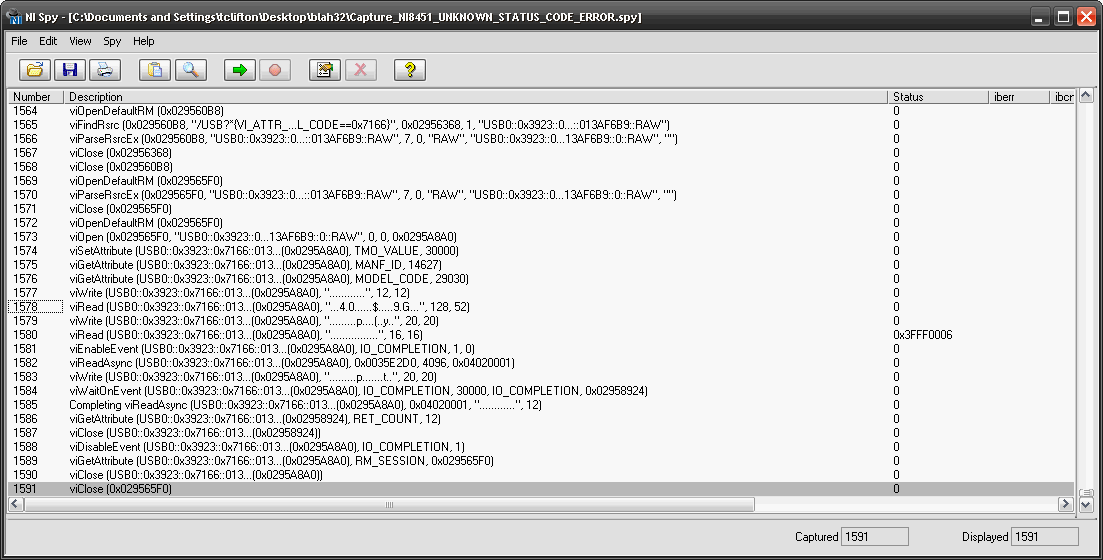1103x560 pixels.
Task: Click the Captured count field
Action: click(875, 537)
